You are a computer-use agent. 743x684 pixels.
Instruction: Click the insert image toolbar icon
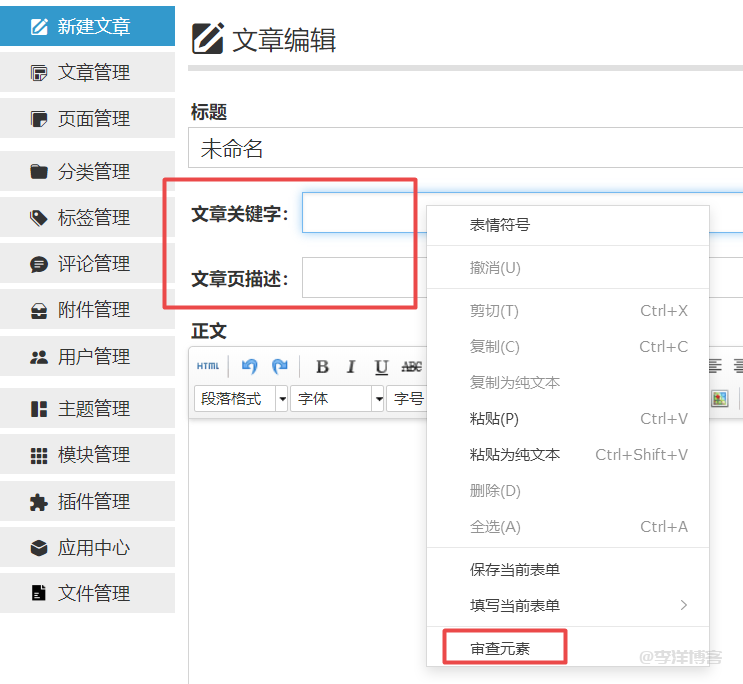pyautogui.click(x=719, y=398)
